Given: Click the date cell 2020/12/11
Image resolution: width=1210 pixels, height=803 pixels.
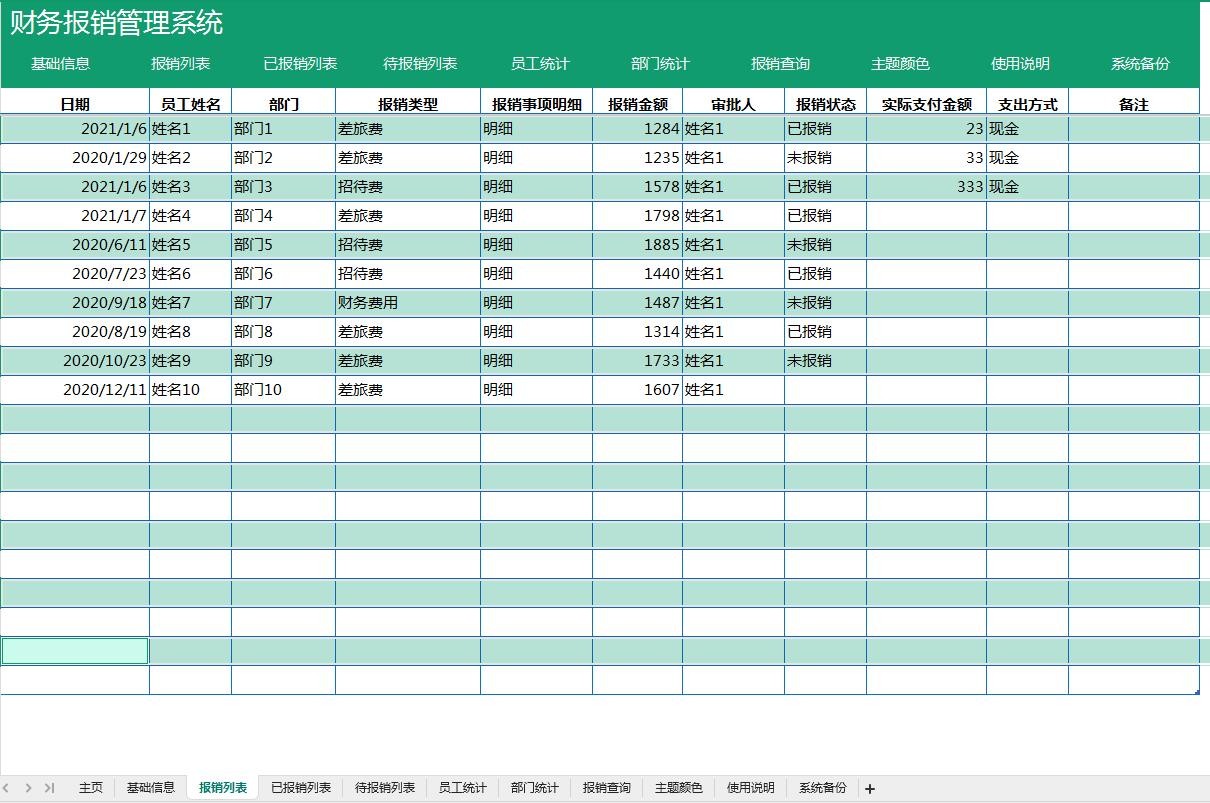Looking at the screenshot, I should coord(75,390).
